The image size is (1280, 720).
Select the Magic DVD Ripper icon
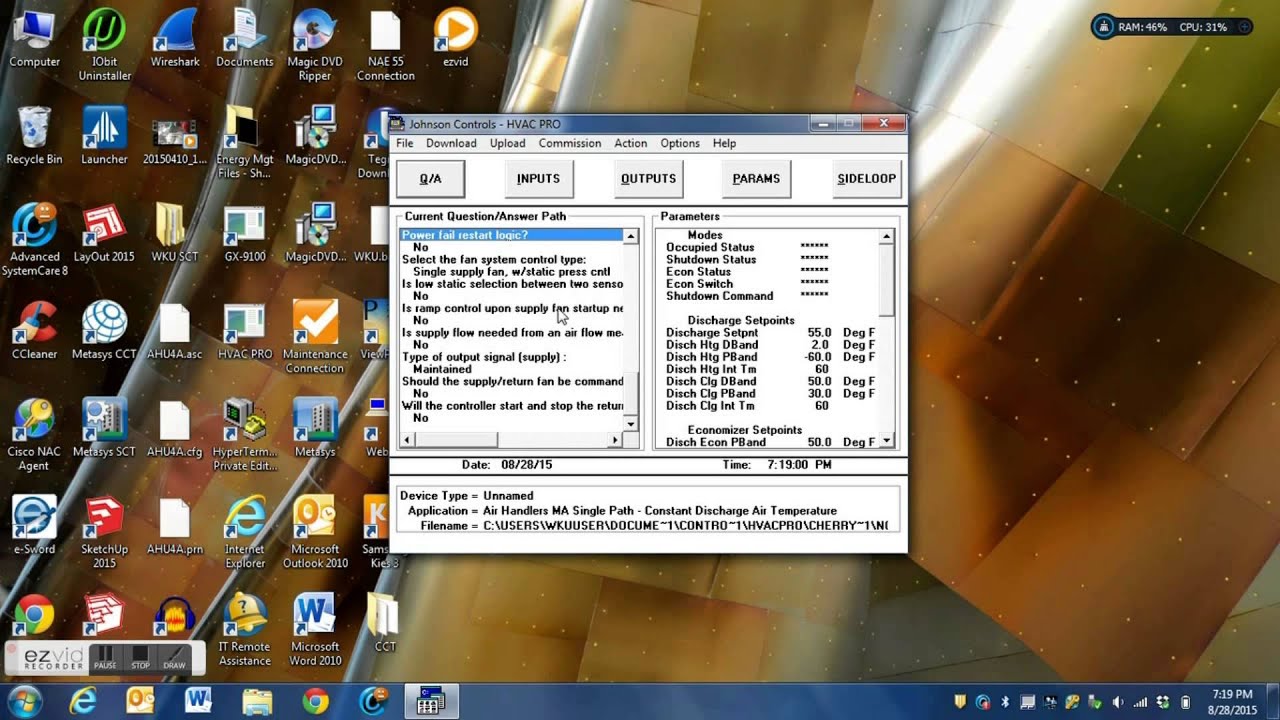coord(315,47)
